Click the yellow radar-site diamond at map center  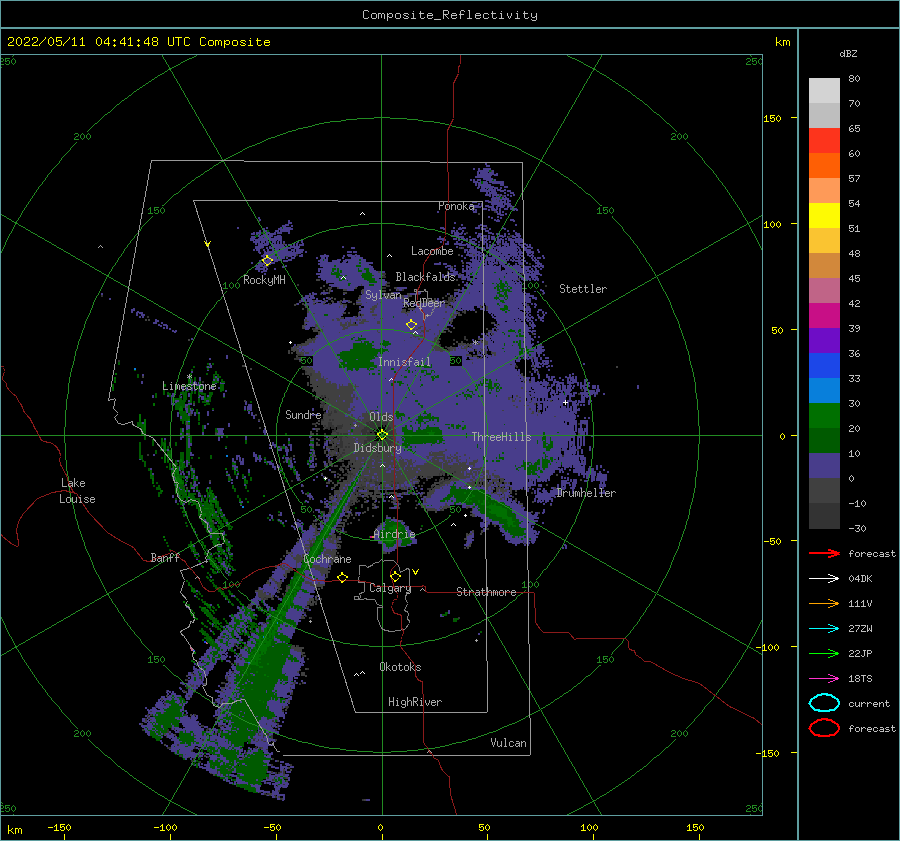(x=382, y=435)
